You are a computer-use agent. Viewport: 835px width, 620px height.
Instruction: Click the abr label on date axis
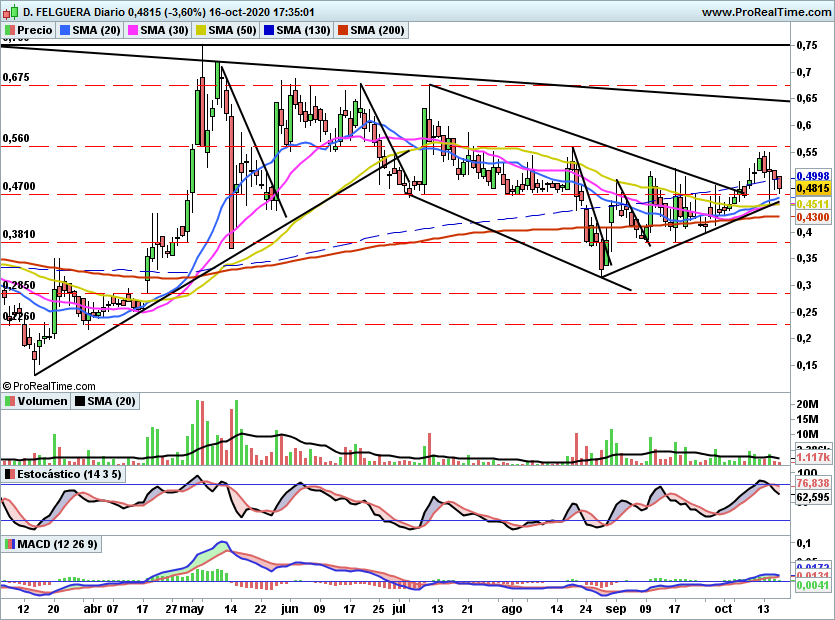[x=93, y=608]
